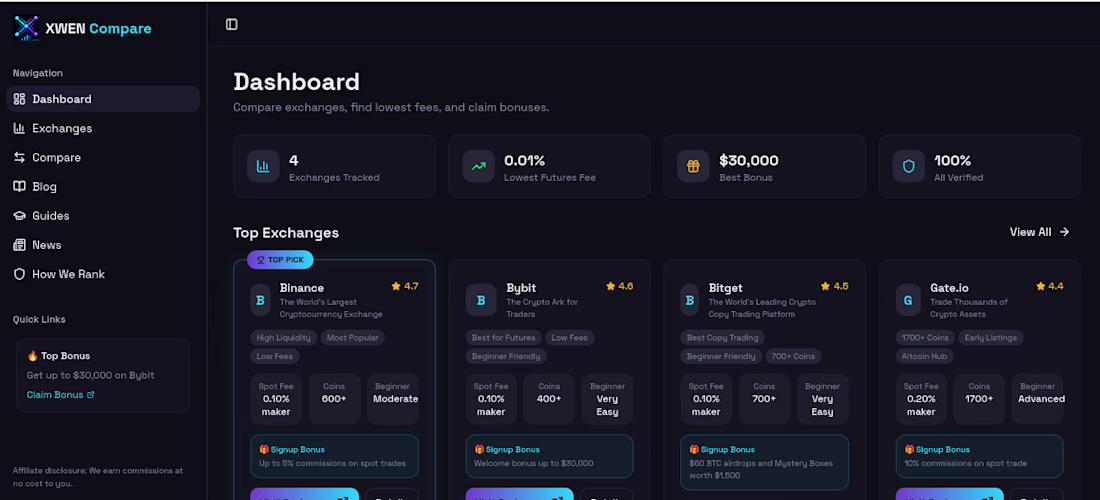Image resolution: width=1100 pixels, height=500 pixels.
Task: Click Bybit Coins 400+ box
Action: [549, 399]
